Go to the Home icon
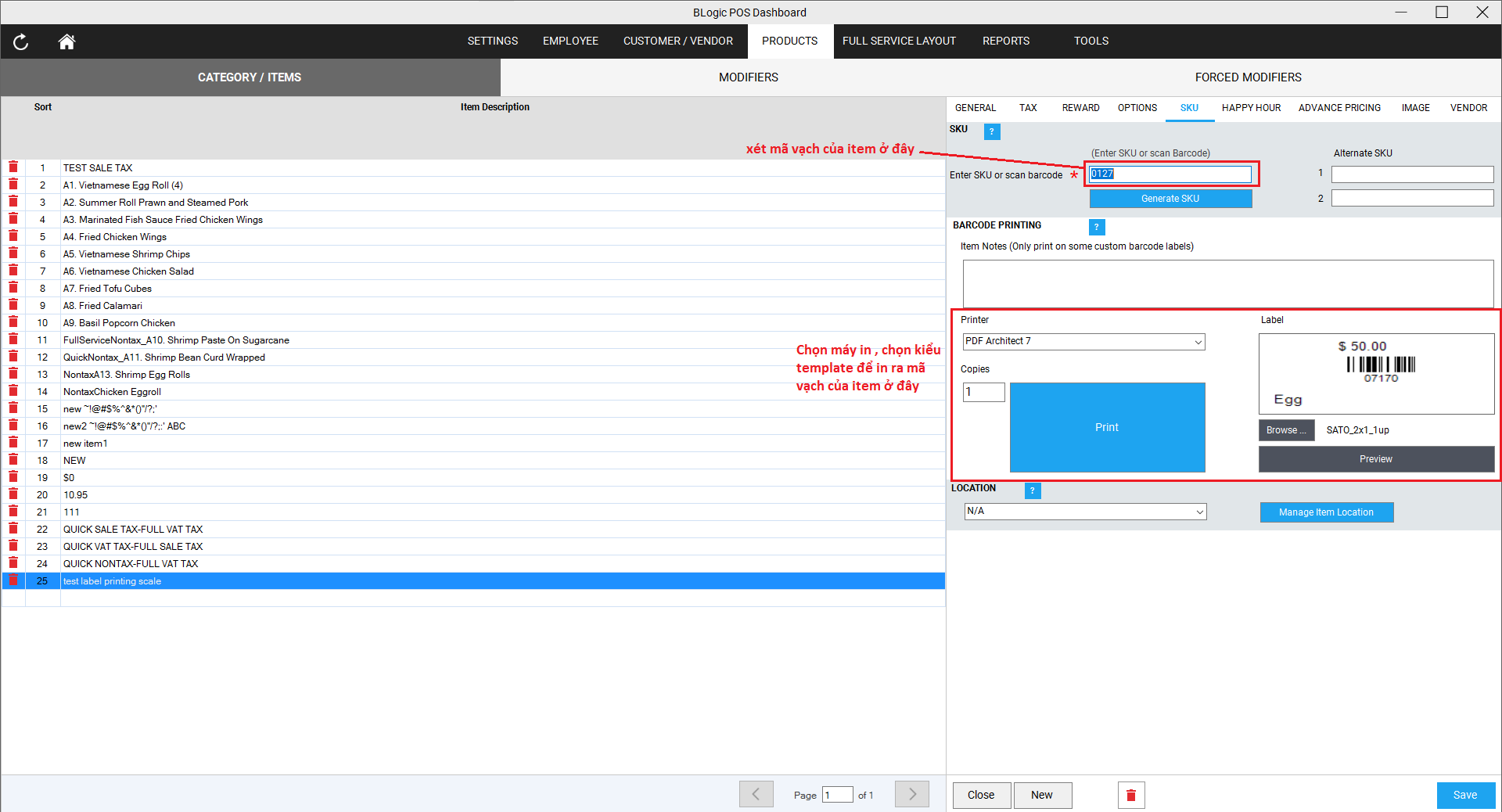 pyautogui.click(x=66, y=42)
